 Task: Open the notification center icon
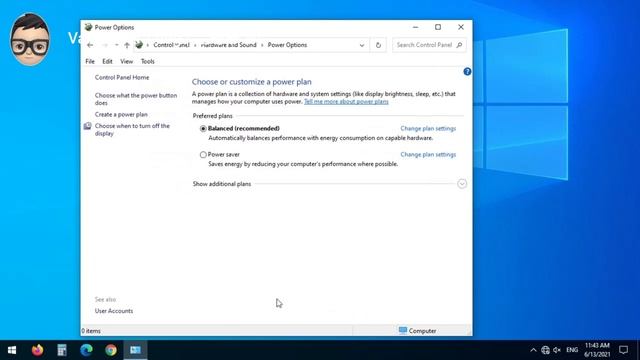coord(623,350)
